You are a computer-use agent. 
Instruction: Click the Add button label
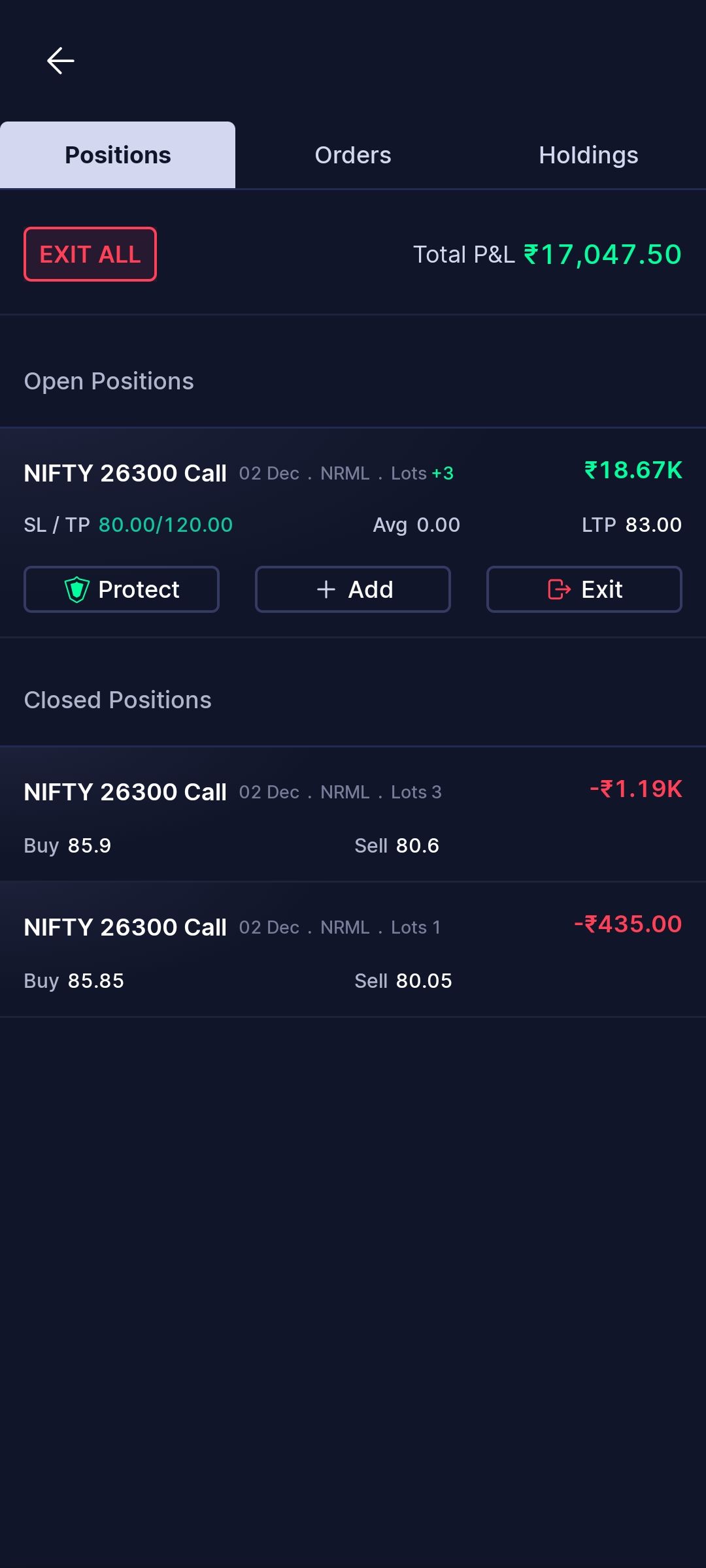tap(371, 589)
